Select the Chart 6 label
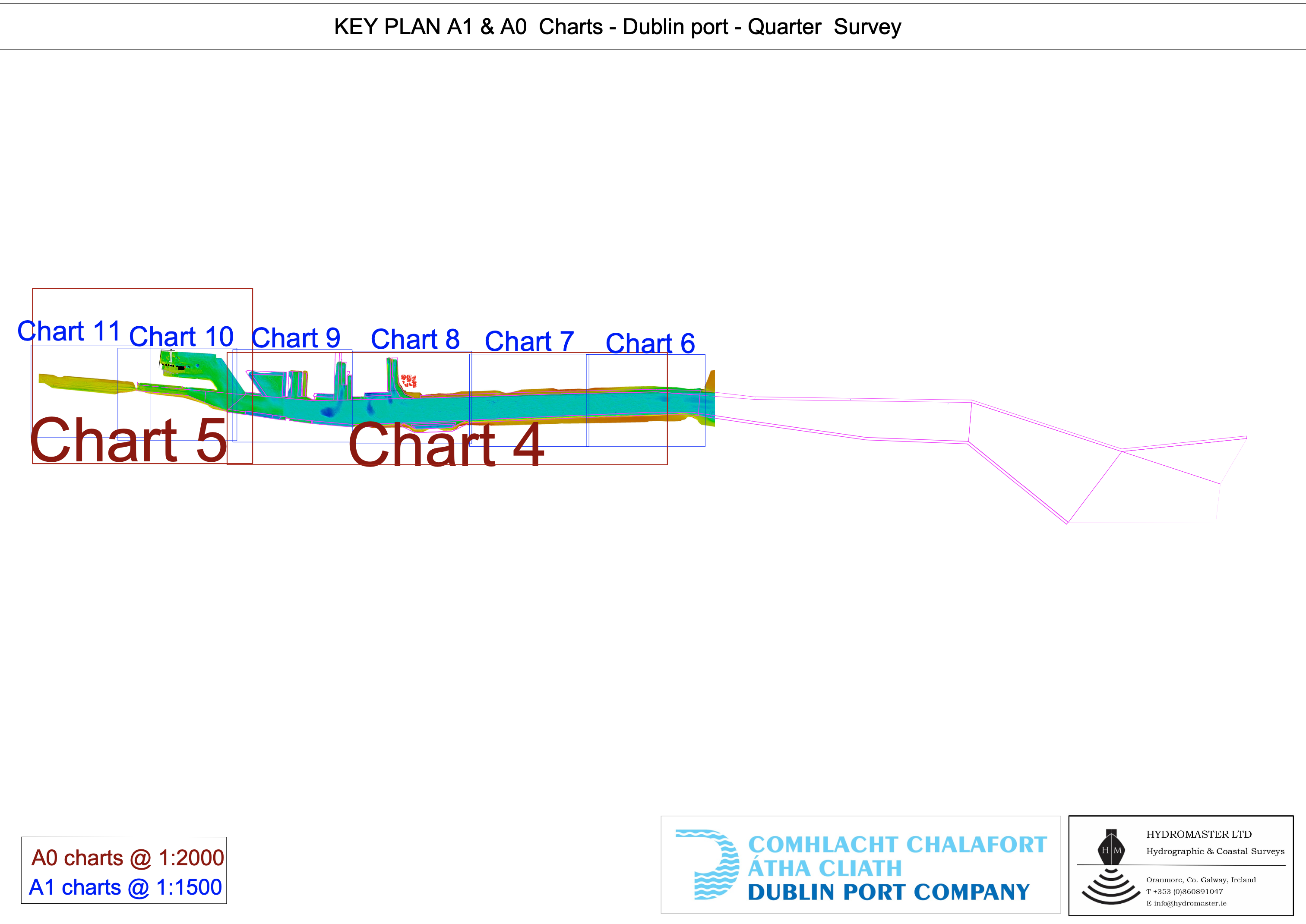This screenshot has height=924, width=1306. click(650, 343)
